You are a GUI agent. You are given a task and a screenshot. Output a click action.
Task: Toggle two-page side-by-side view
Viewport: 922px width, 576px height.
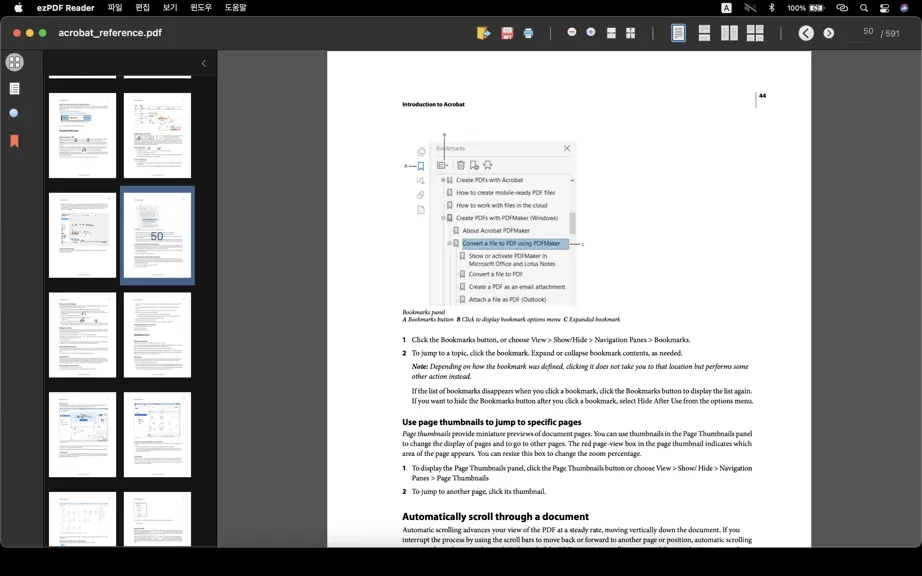click(729, 33)
